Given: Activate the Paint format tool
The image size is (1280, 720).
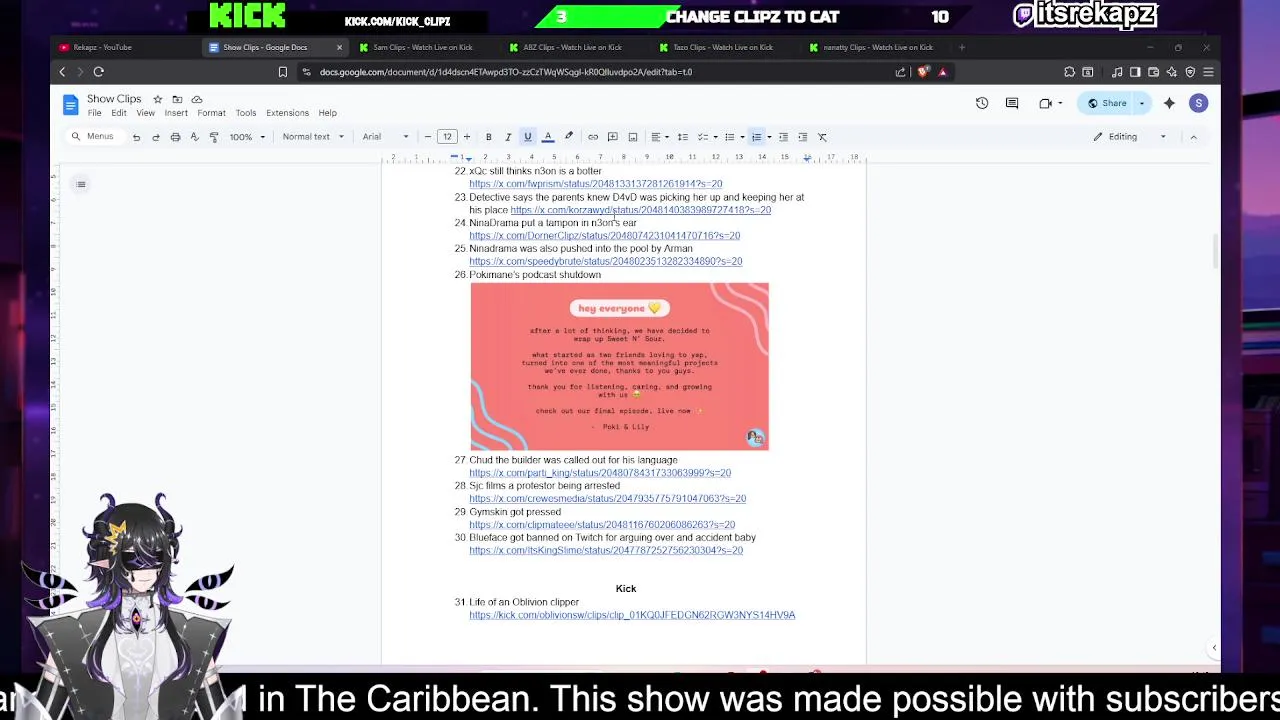Looking at the screenshot, I should tap(214, 137).
